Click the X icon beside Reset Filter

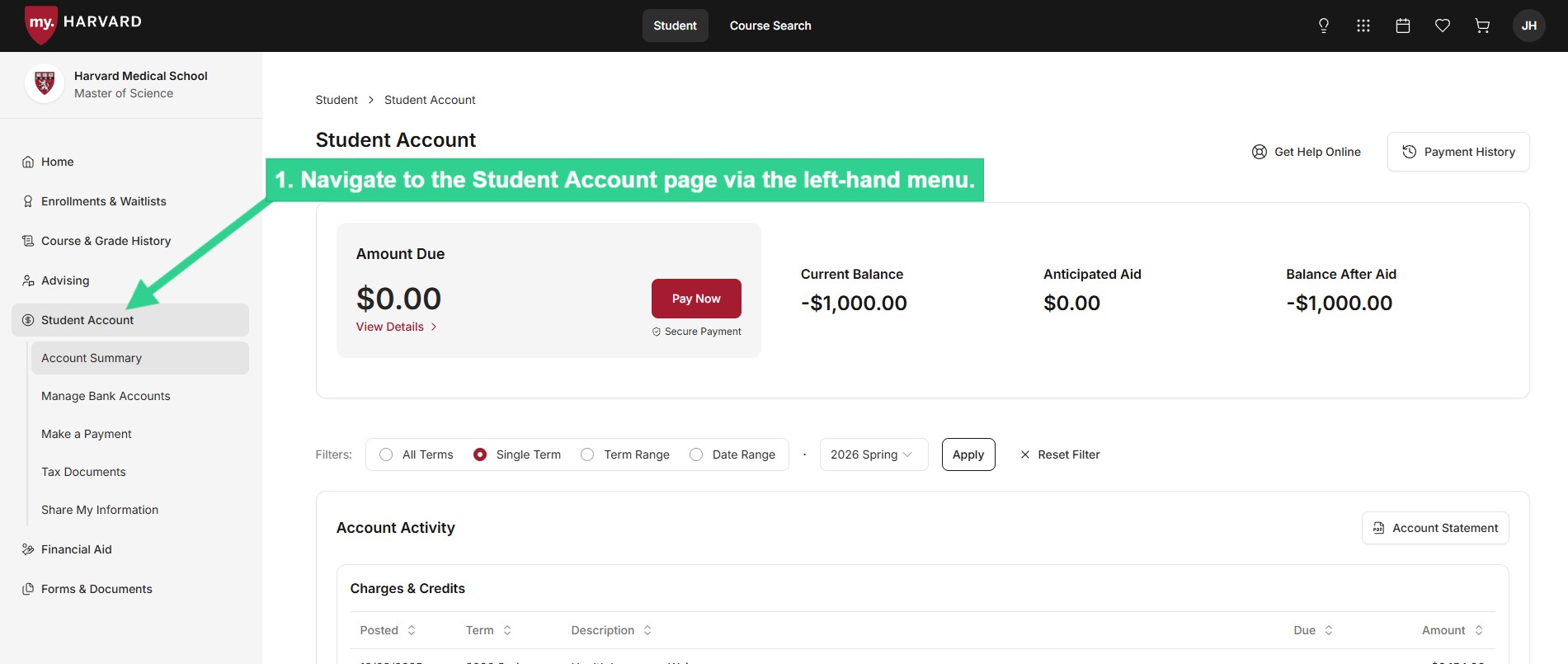pos(1025,454)
